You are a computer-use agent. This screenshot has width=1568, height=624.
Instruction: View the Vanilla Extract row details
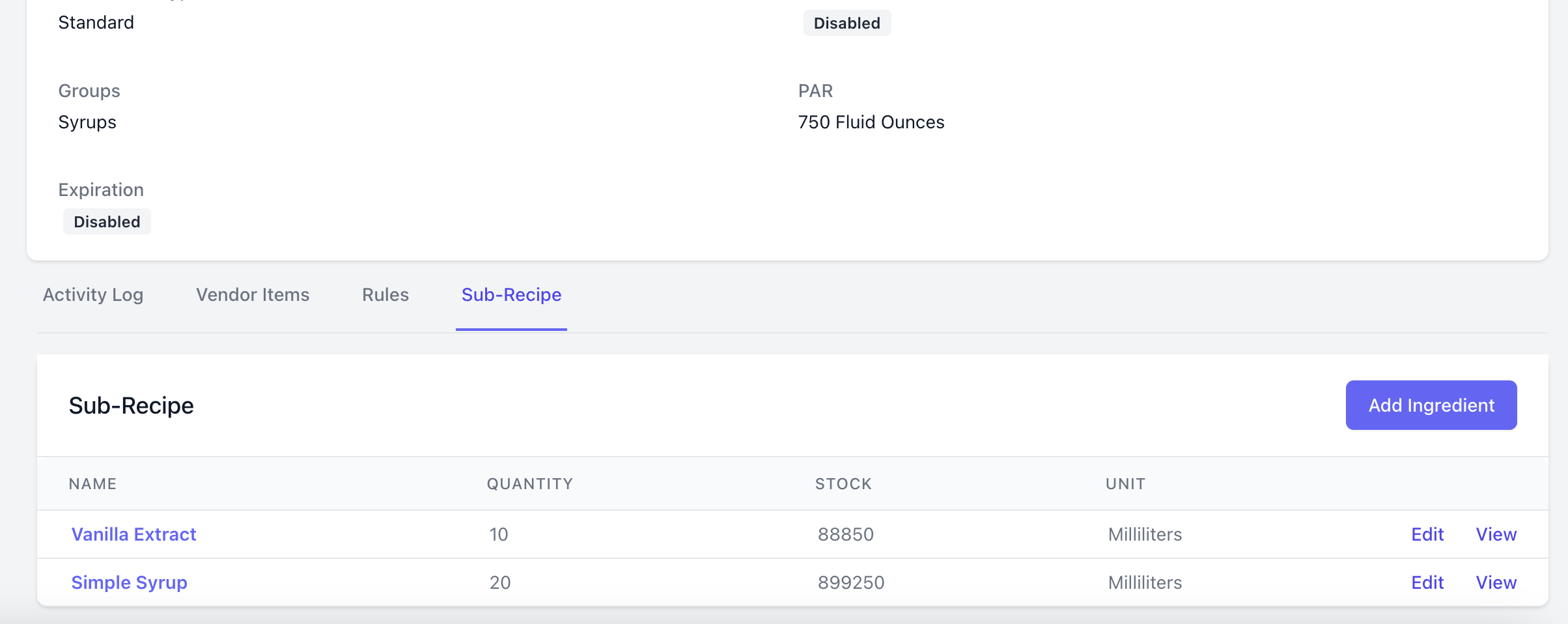[x=1496, y=534]
